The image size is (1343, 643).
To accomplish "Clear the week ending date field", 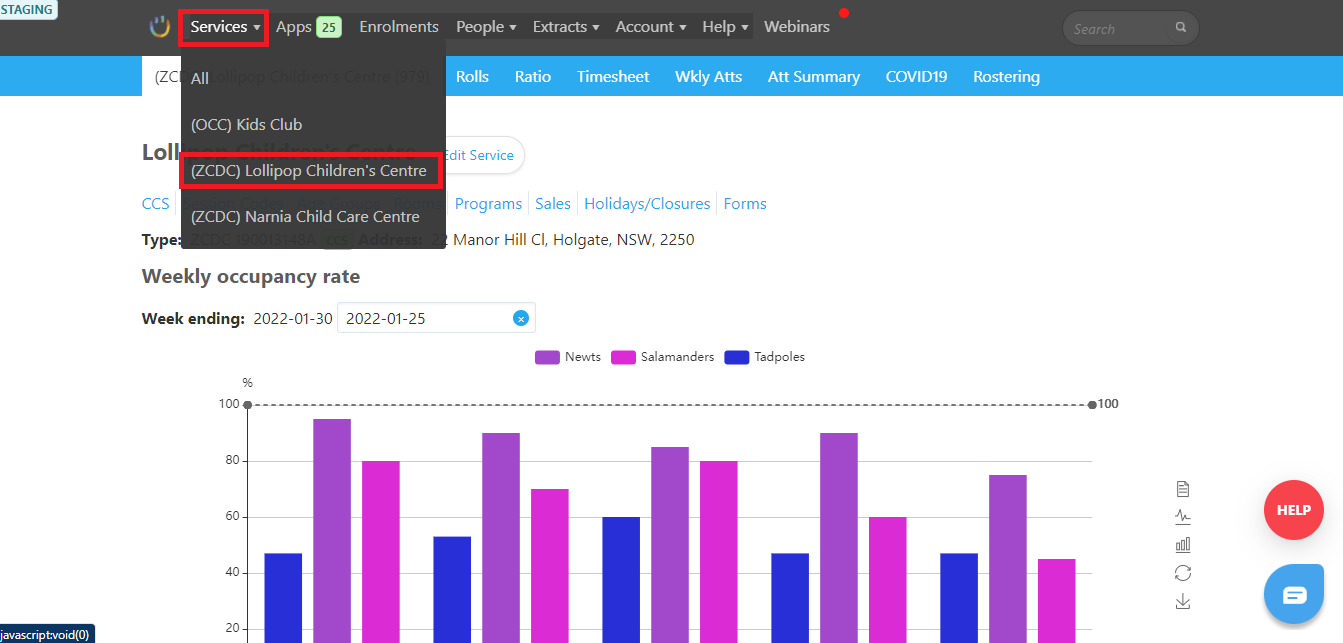I will pos(520,318).
